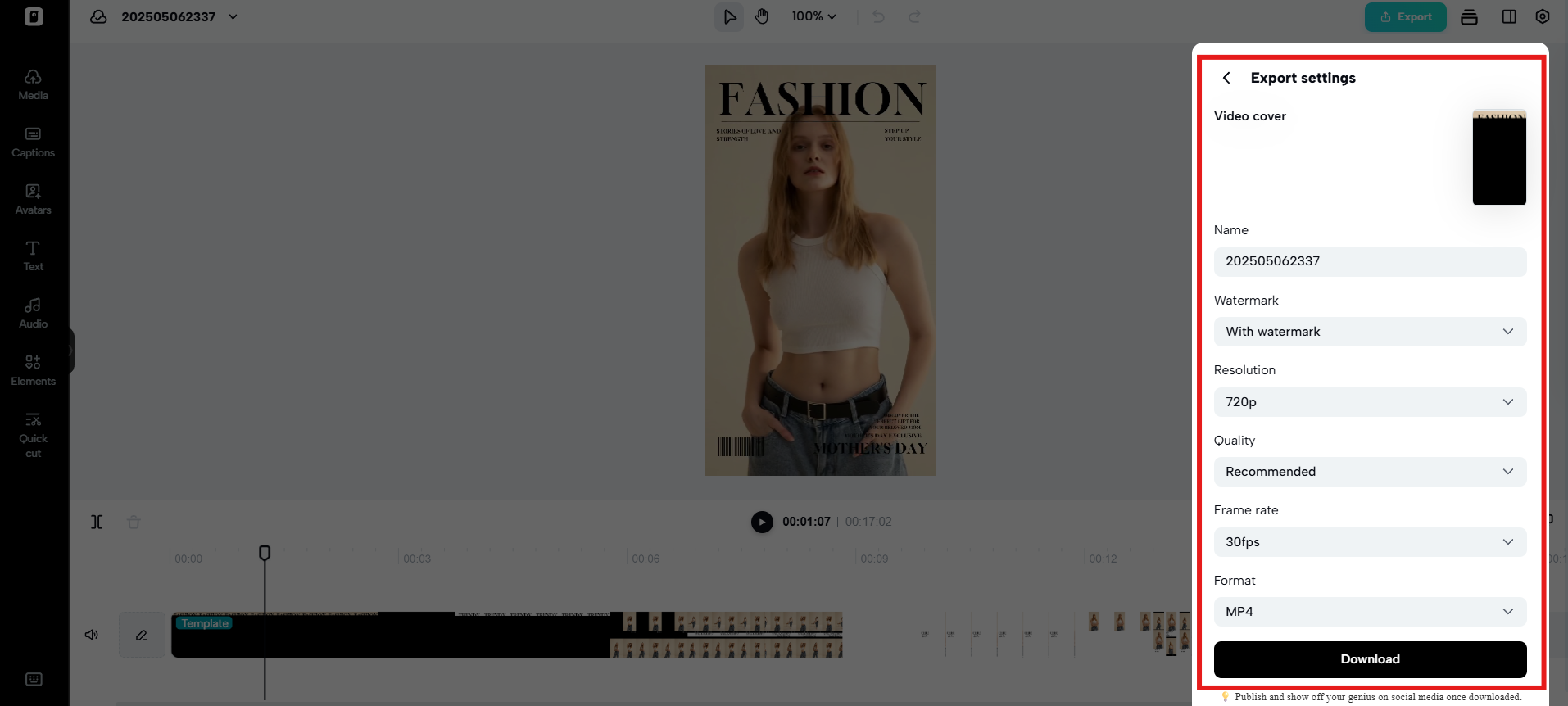Viewport: 1568px width, 706px height.
Task: Click the 00:03 timeline ruler mark
Action: 417,559
